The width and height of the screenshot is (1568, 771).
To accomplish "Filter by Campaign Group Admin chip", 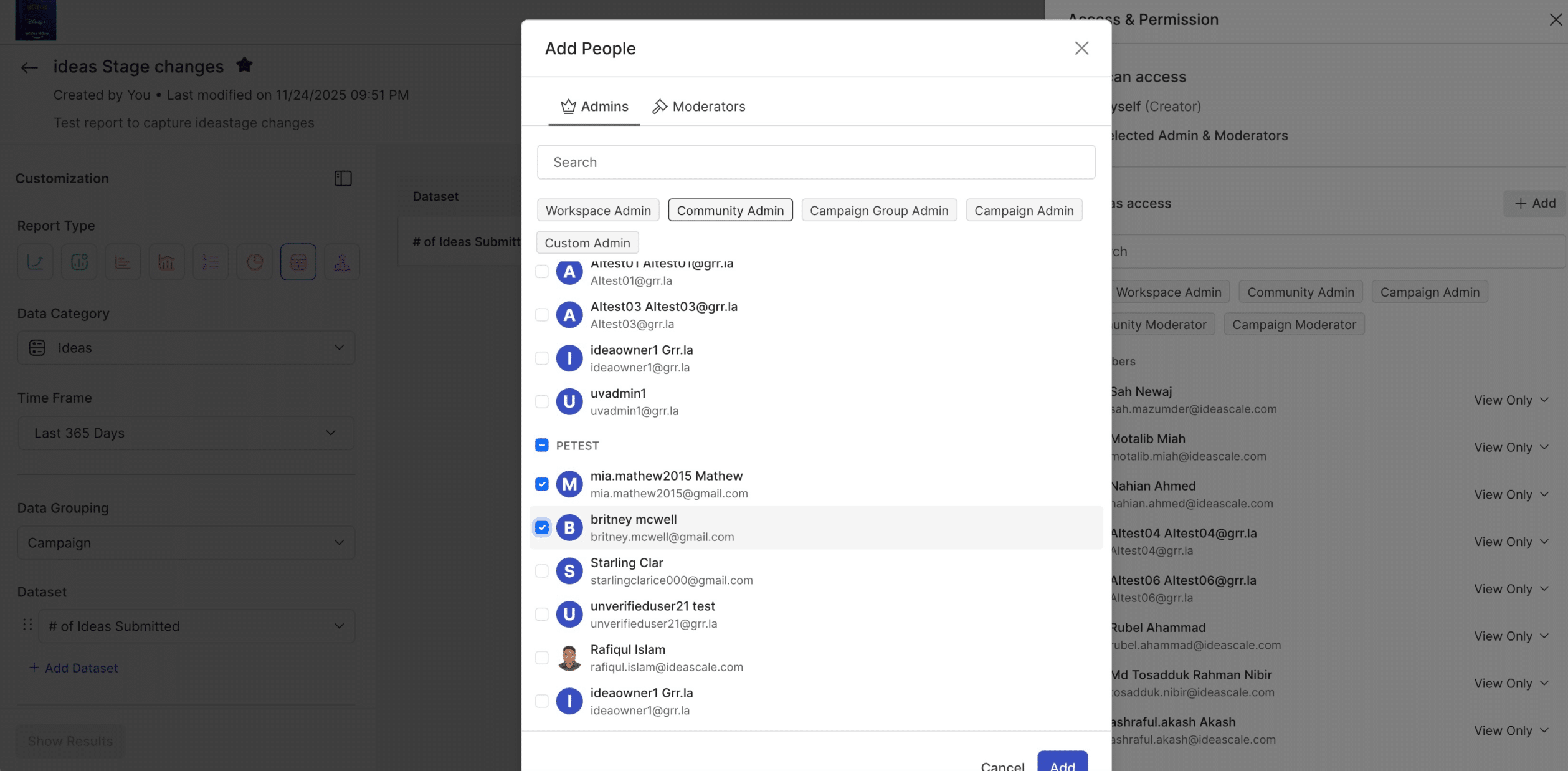I will tap(878, 211).
